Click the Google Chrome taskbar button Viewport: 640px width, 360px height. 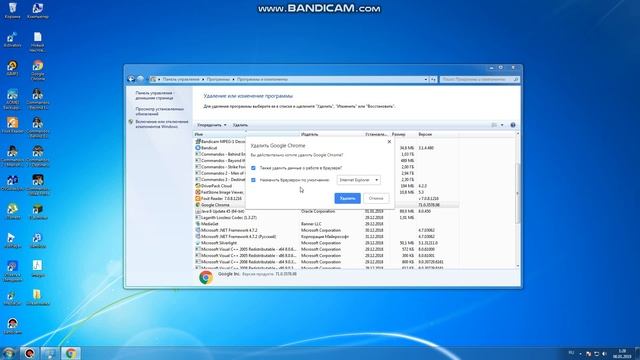point(71,353)
